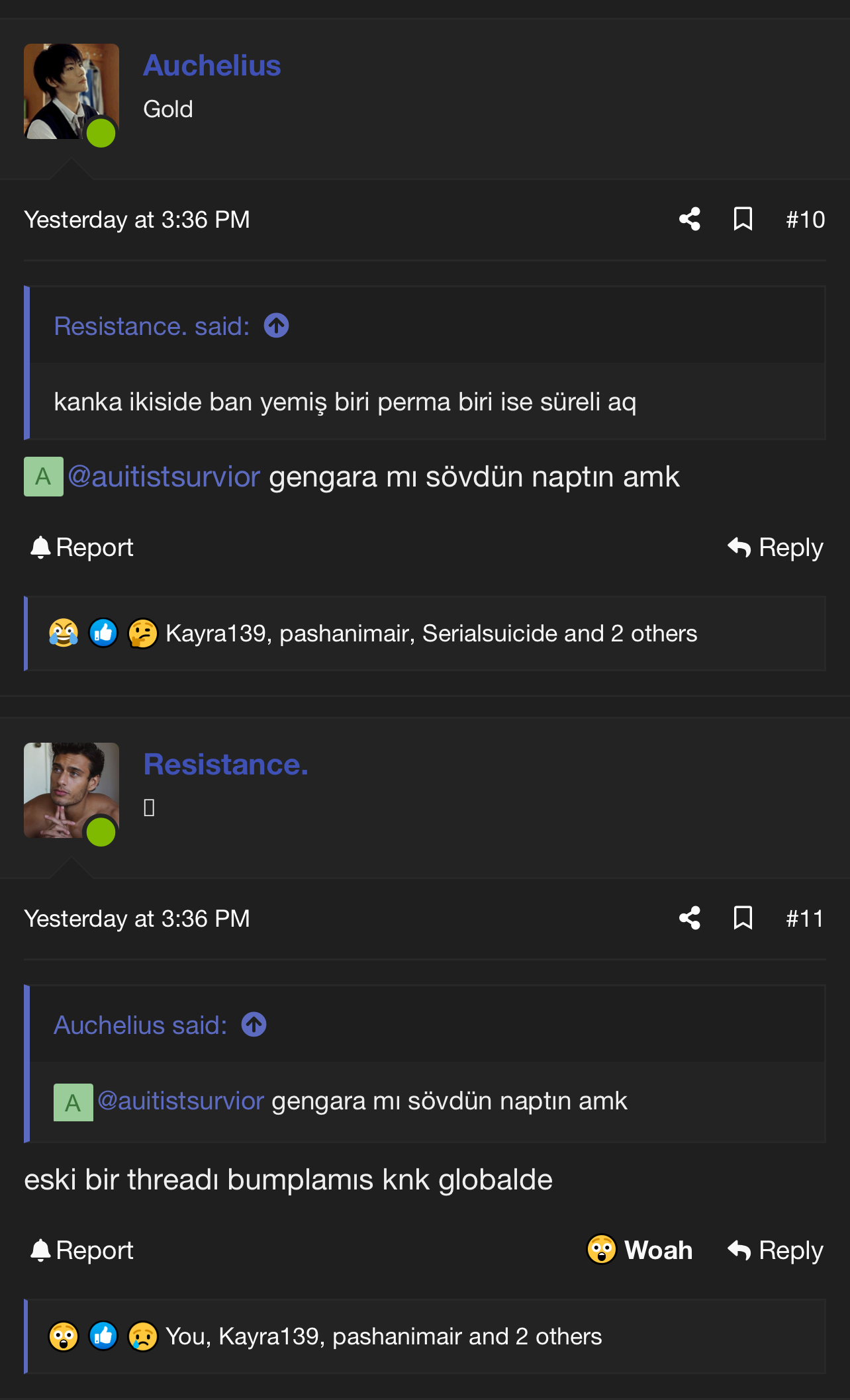The width and height of the screenshot is (850, 1400).
Task: Report Auchelius's post #10
Action: 82,547
